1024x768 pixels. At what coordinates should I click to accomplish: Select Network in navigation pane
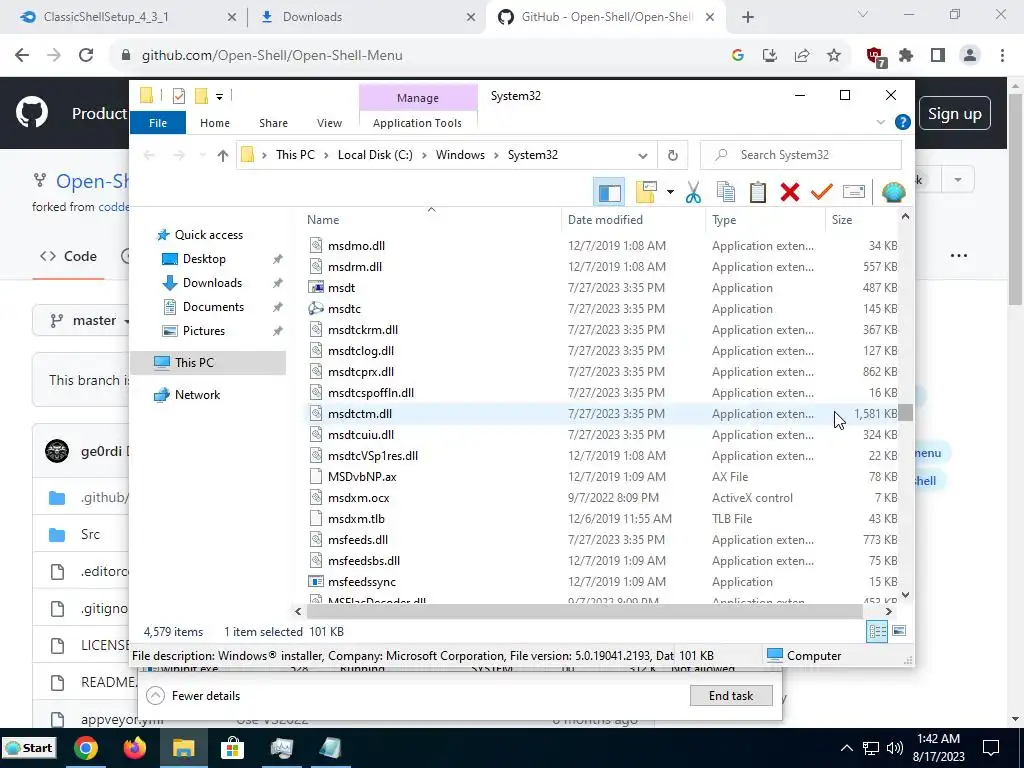tap(197, 394)
